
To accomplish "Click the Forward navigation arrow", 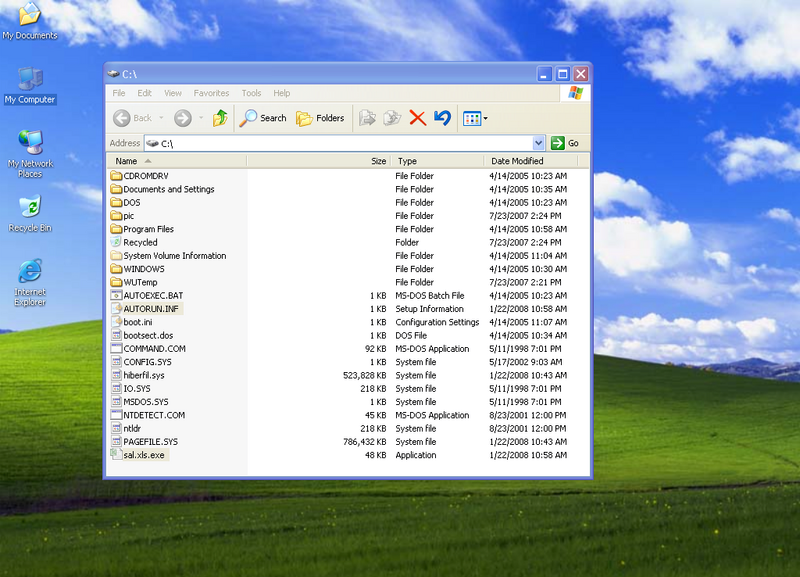I will [183, 118].
